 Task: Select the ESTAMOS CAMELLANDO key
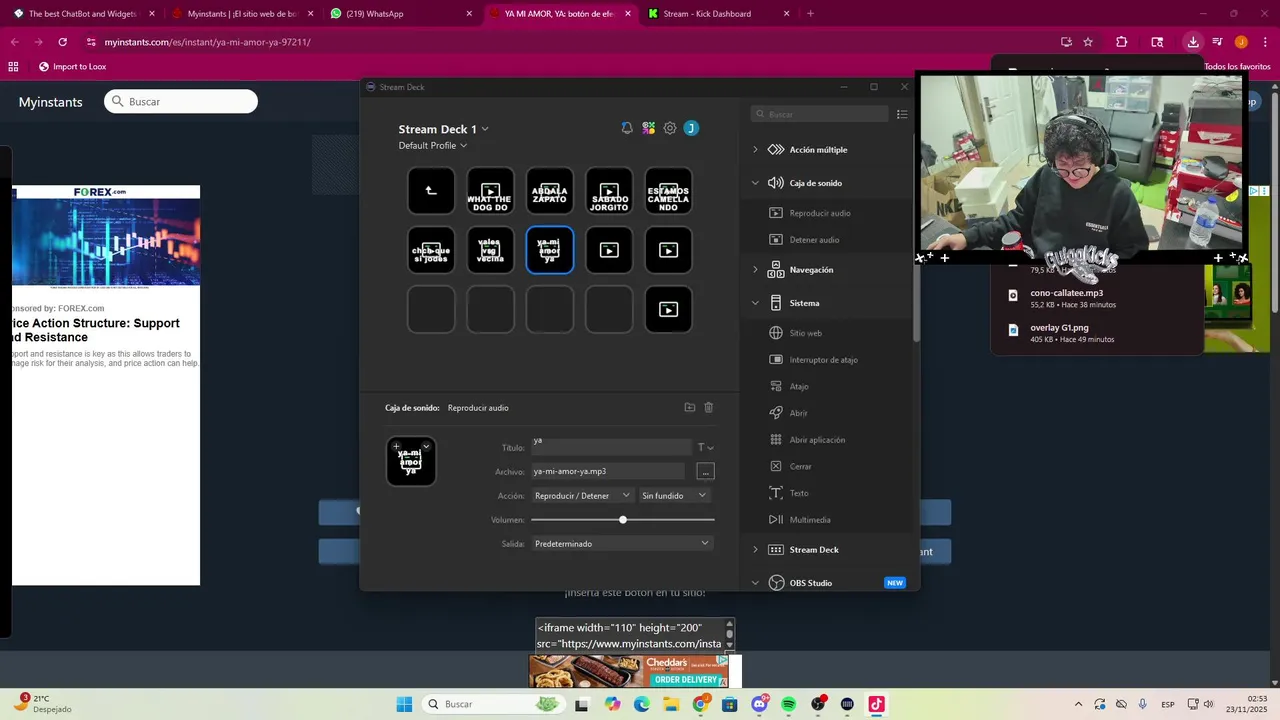(668, 190)
